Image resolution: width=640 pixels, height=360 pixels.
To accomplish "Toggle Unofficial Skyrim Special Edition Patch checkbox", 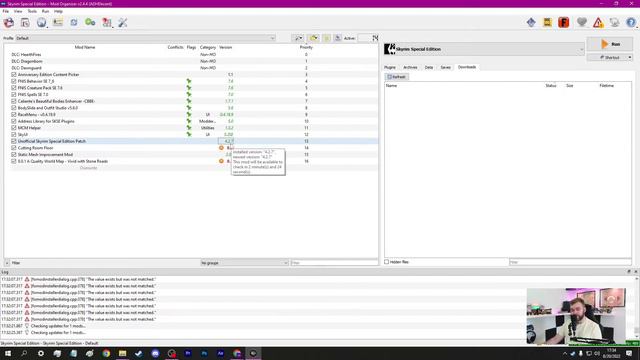I will point(14,141).
